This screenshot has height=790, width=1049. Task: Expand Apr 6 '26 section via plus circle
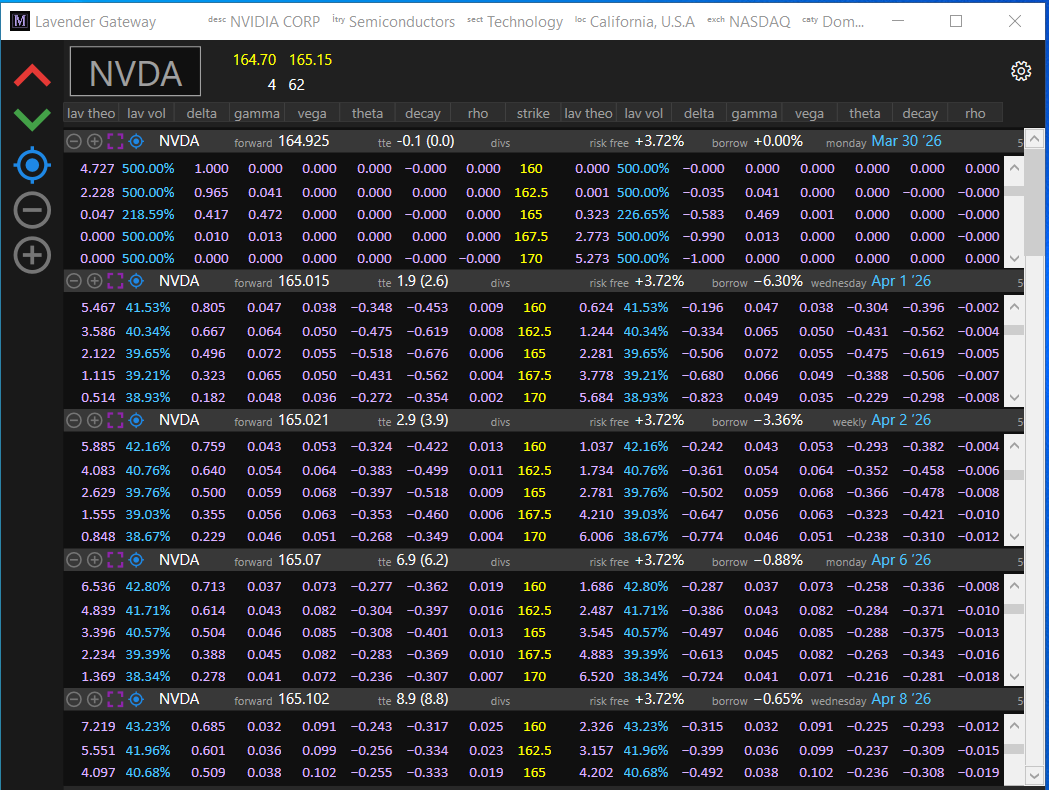94,560
